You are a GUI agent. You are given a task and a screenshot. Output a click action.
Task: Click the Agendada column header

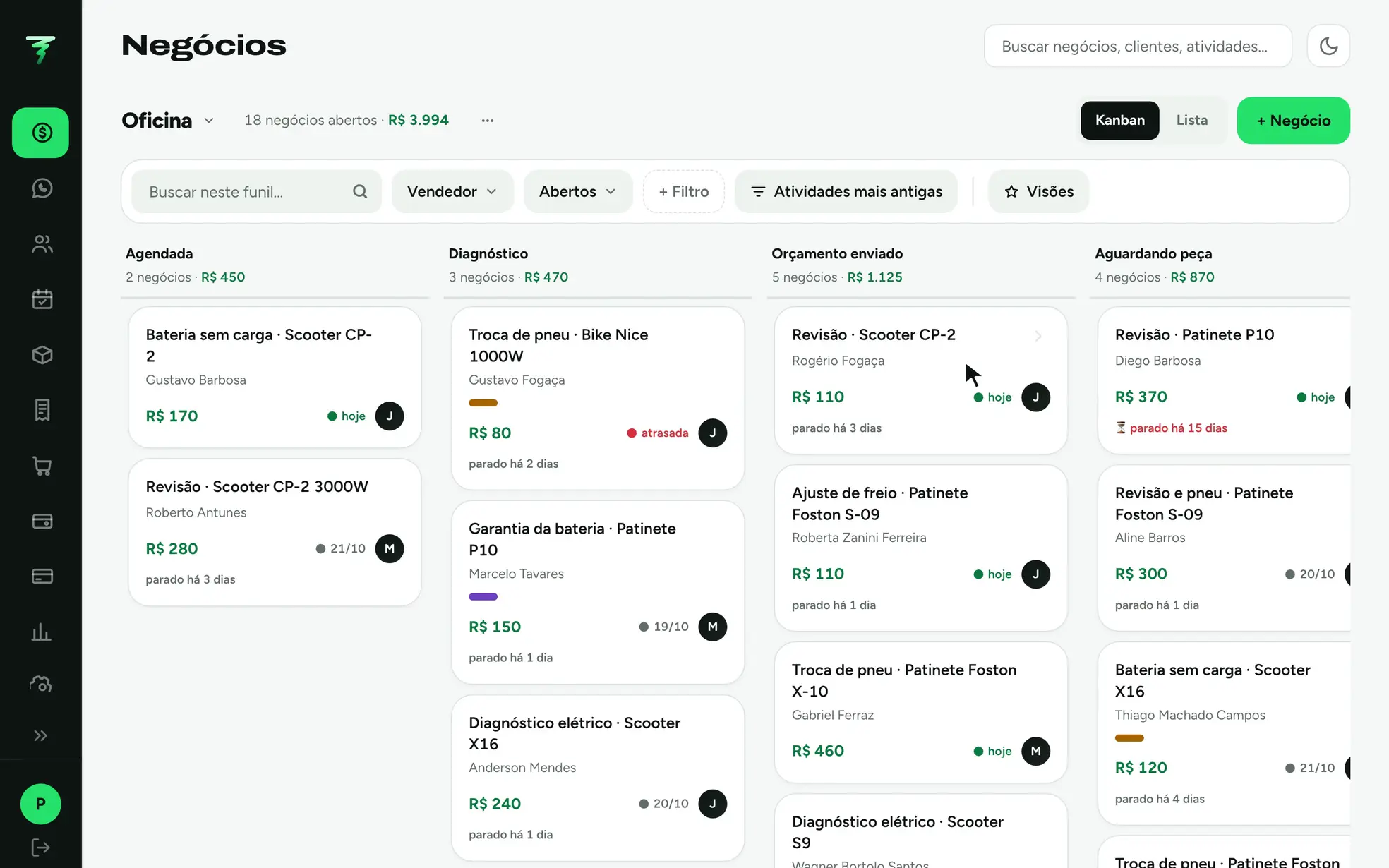(160, 254)
